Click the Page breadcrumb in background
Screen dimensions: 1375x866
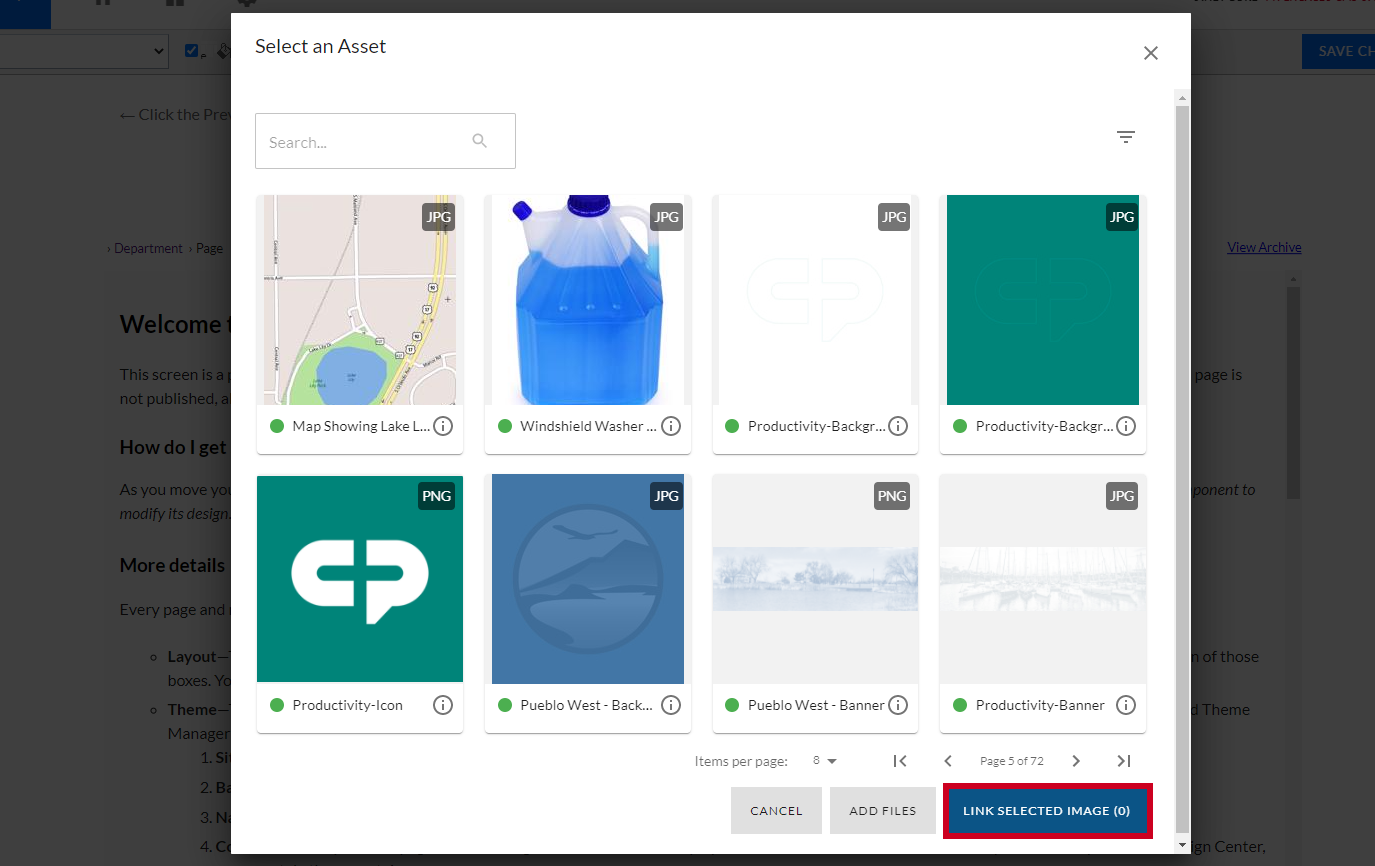(x=209, y=248)
